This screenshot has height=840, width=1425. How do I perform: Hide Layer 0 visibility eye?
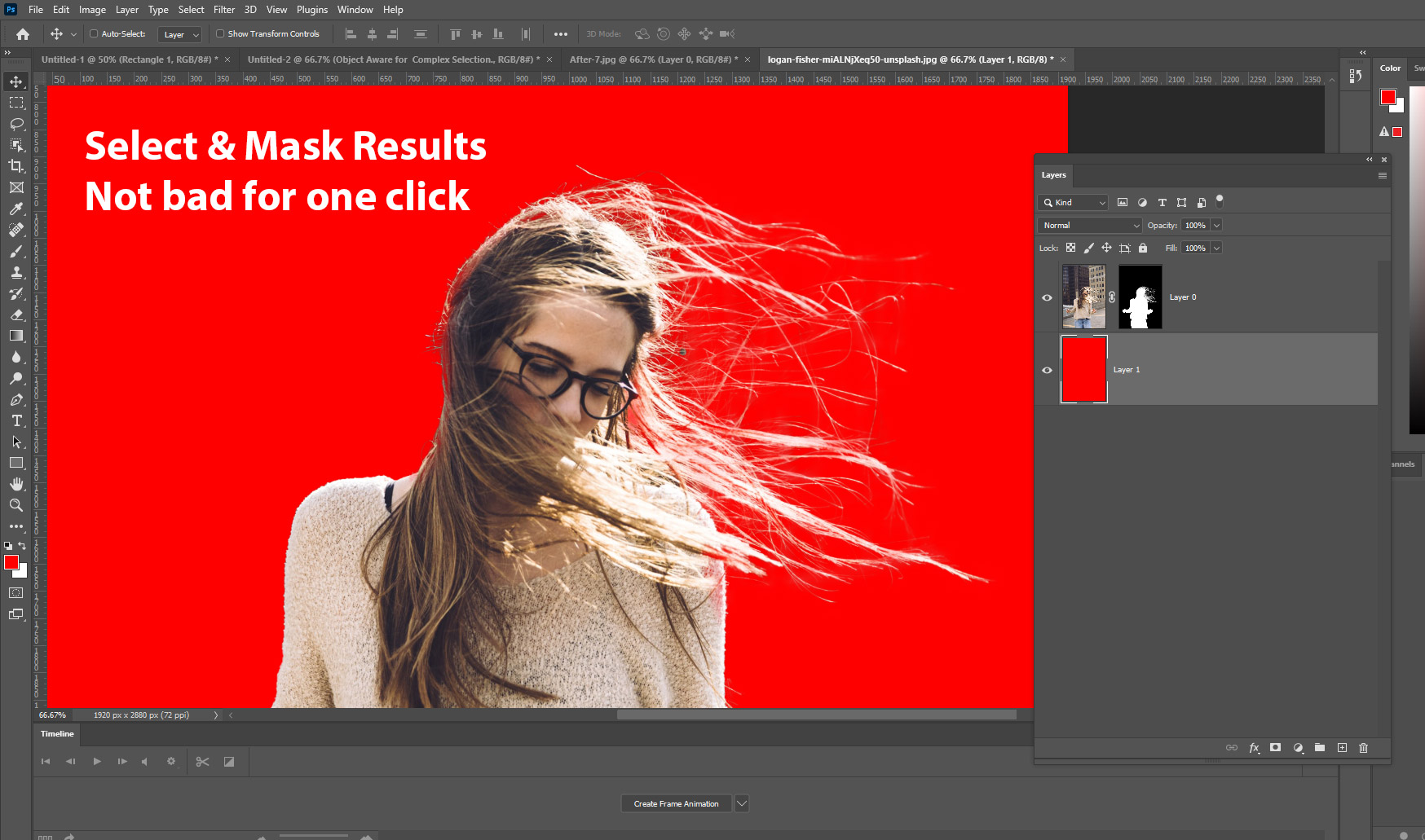point(1047,297)
